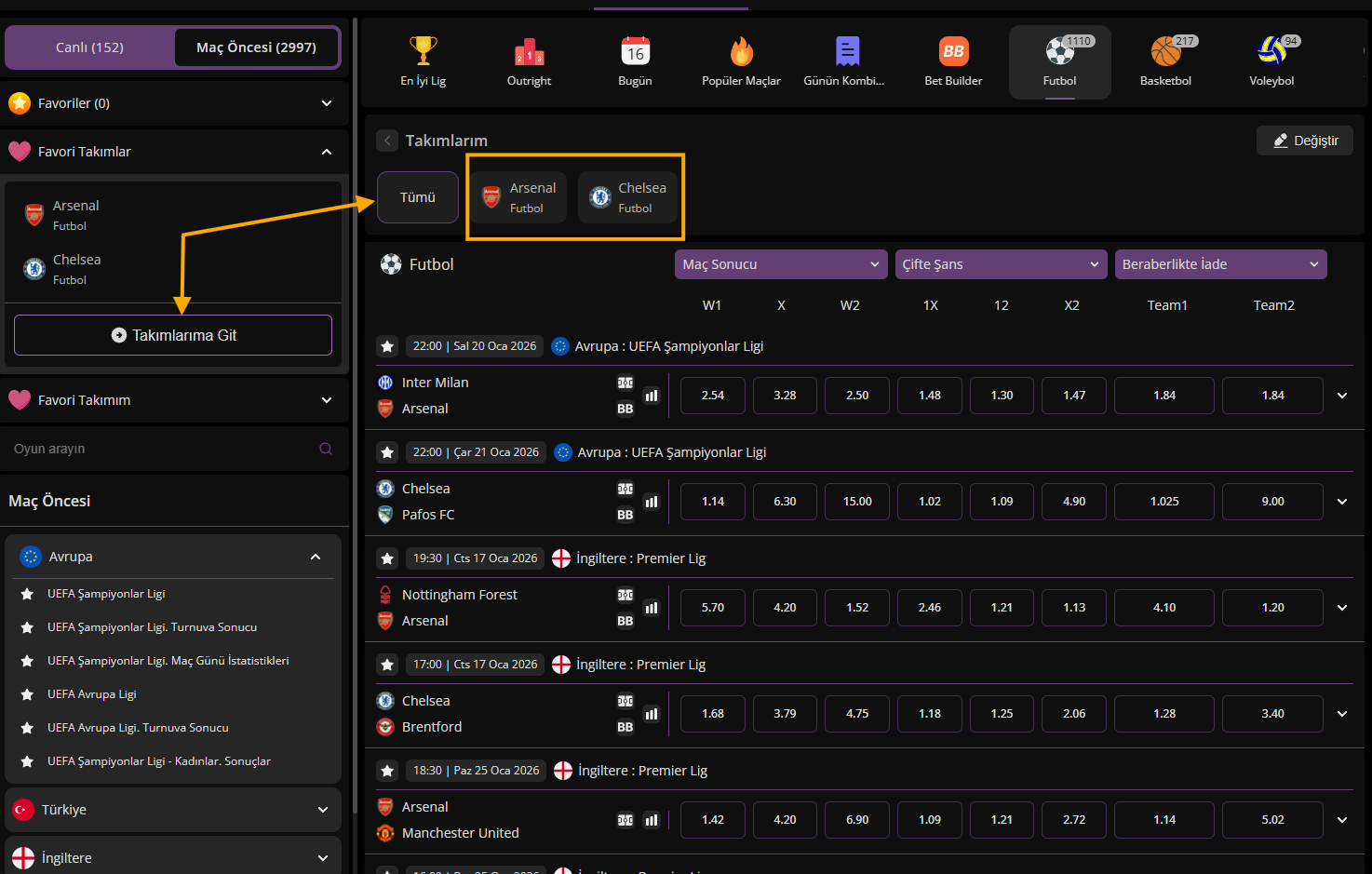Select the Futbol sport icon
Screen dimensions: 1372x874
pyautogui.click(x=1059, y=50)
